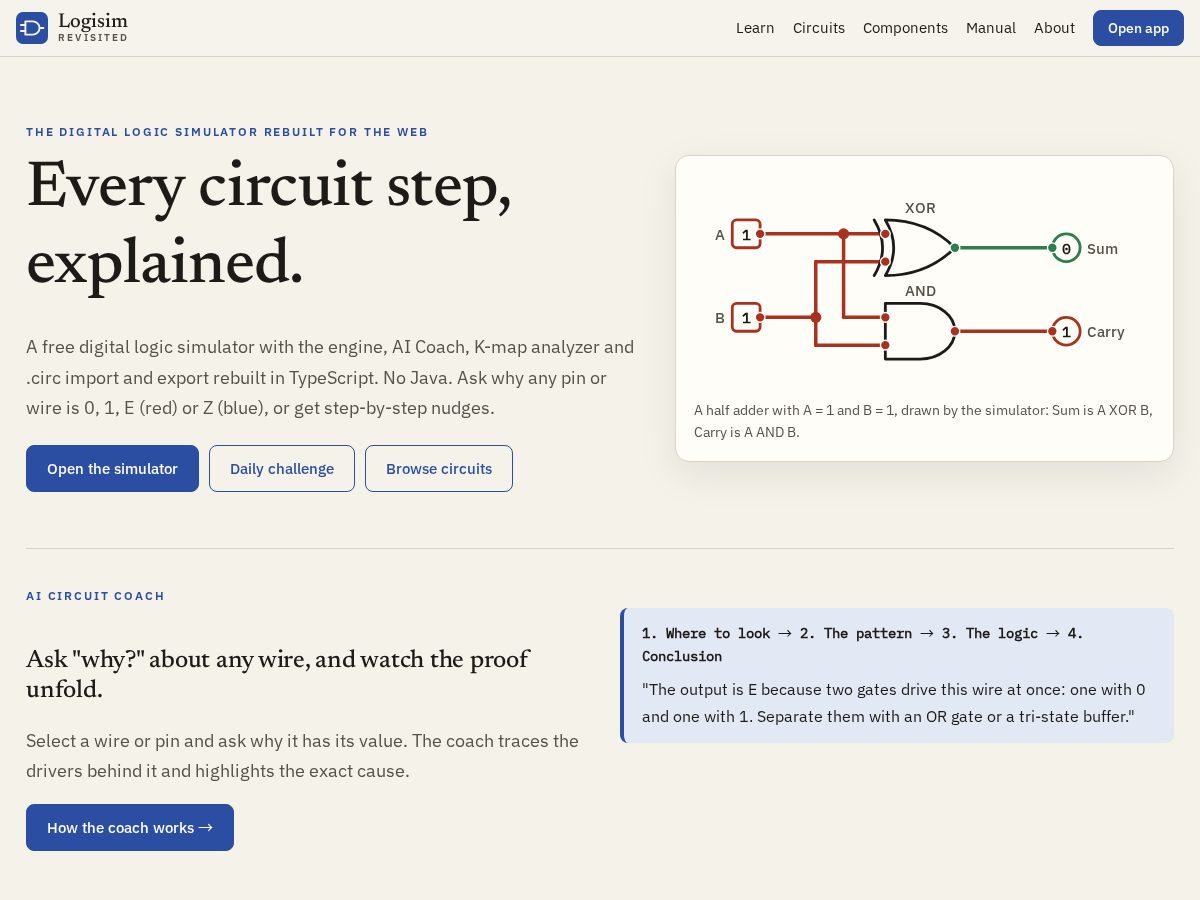Viewport: 1200px width, 900px height.
Task: Select the Sum output pin
Action: pos(1066,248)
